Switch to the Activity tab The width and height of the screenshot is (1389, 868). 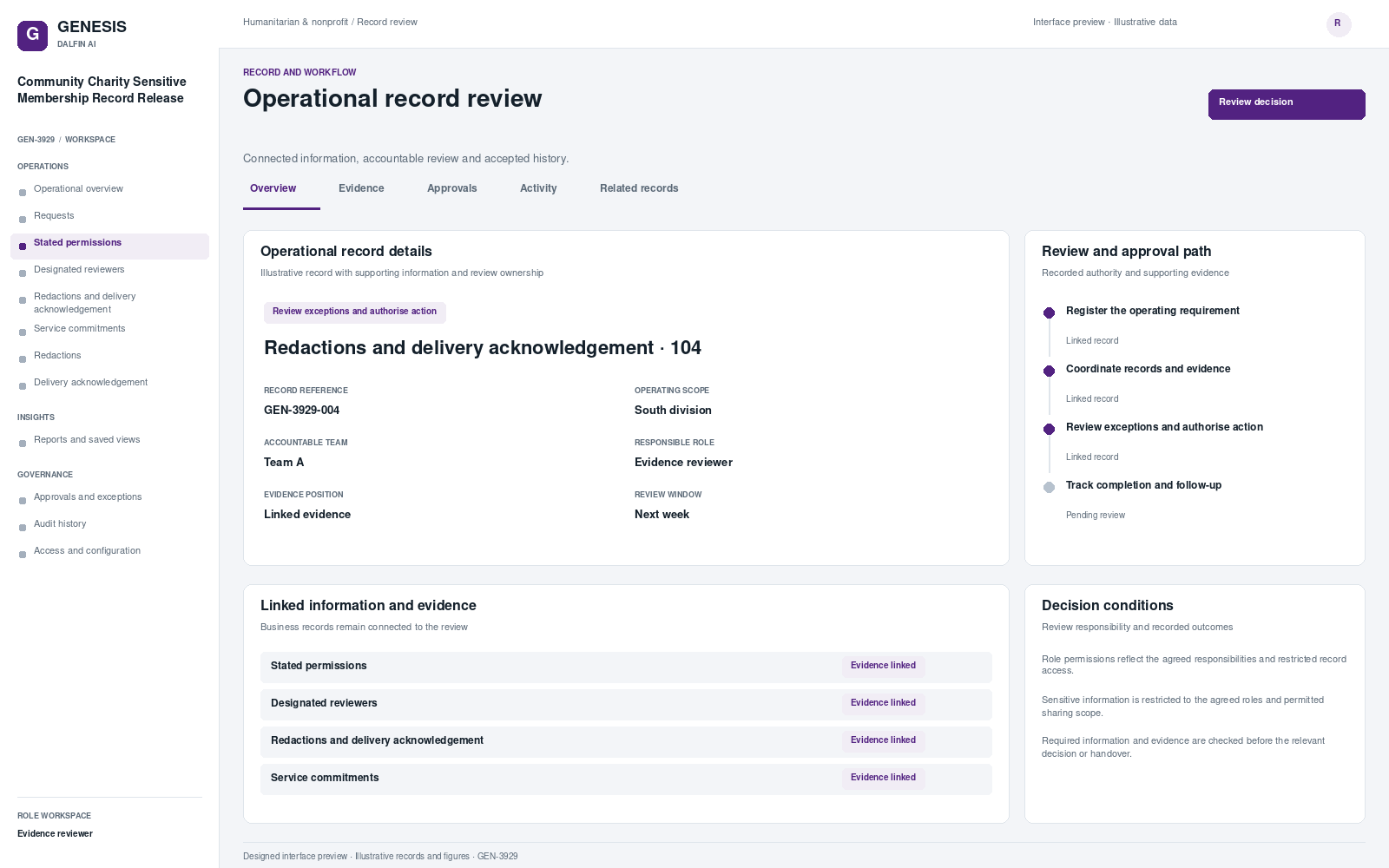click(538, 188)
